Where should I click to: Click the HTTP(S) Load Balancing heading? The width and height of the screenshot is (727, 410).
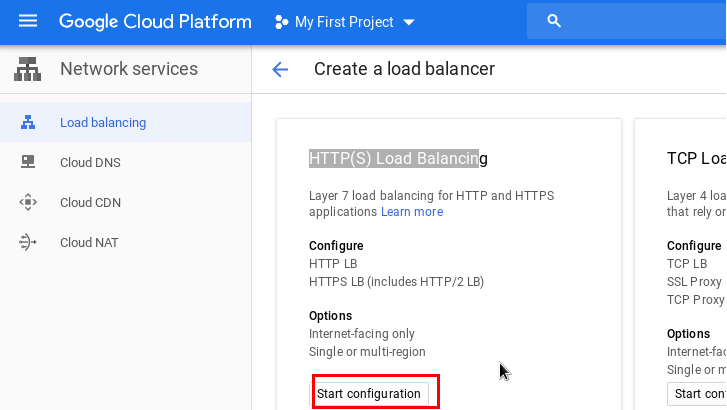pyautogui.click(x=398, y=158)
